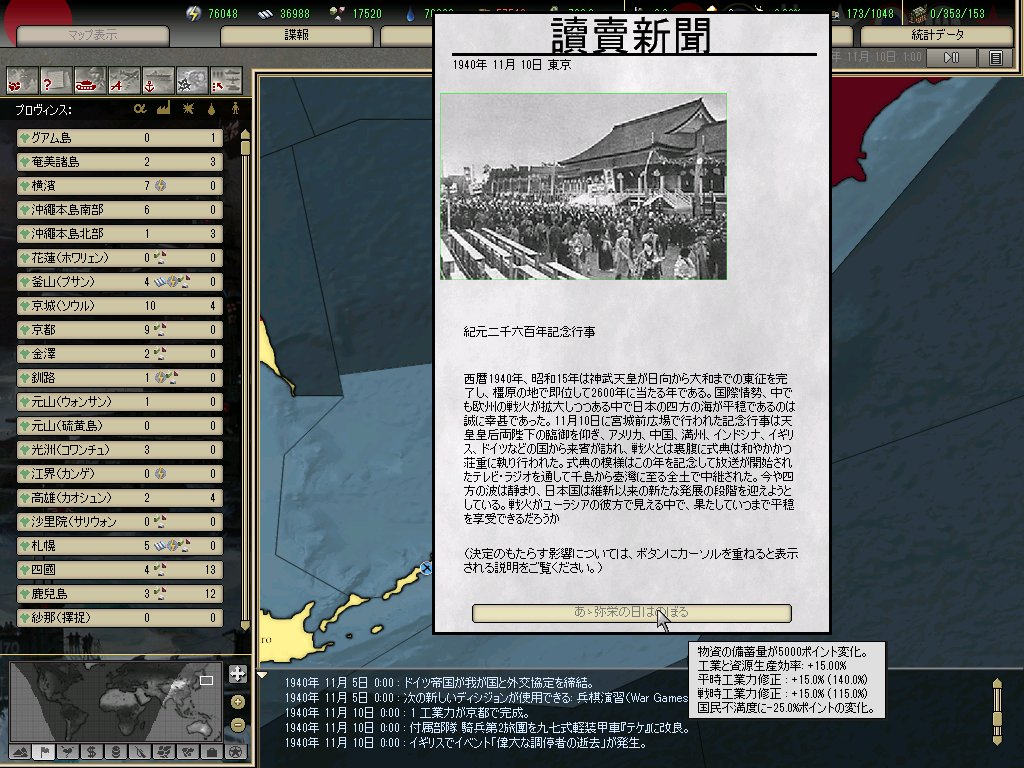This screenshot has height=768, width=1024.
Task: Select the 奄美諸島 province row
Action: pyautogui.click(x=120, y=162)
